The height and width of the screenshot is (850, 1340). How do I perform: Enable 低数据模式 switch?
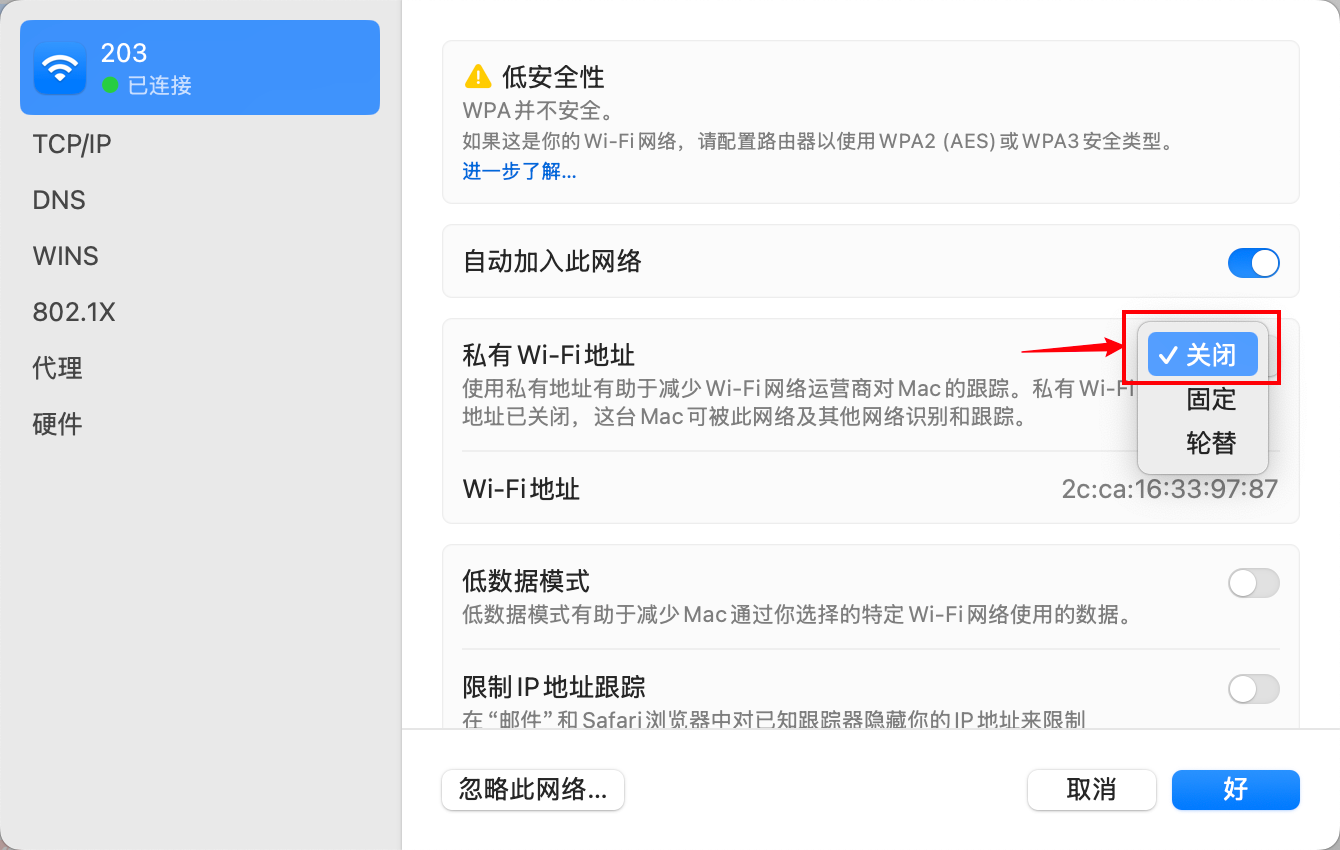(x=1253, y=583)
